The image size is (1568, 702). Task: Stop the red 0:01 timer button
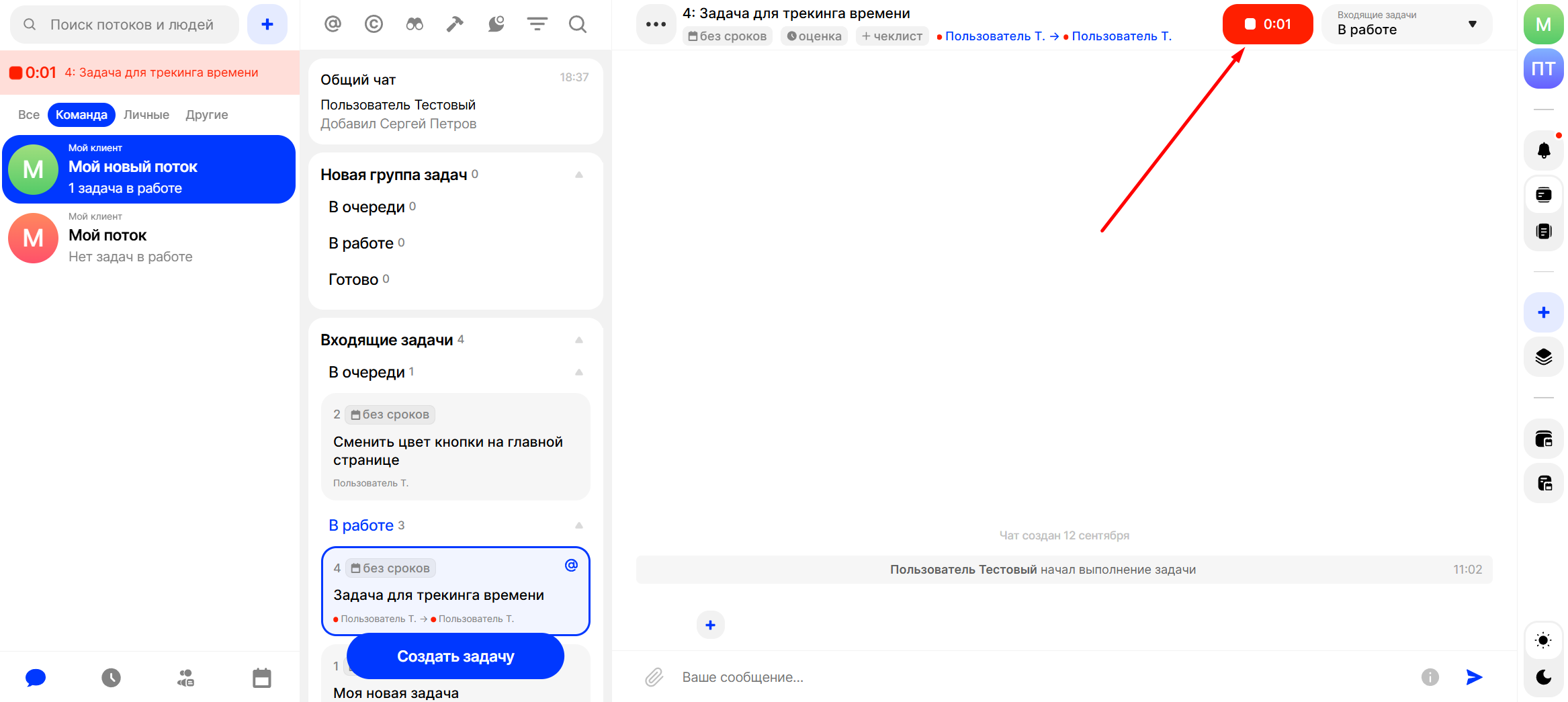point(1267,24)
